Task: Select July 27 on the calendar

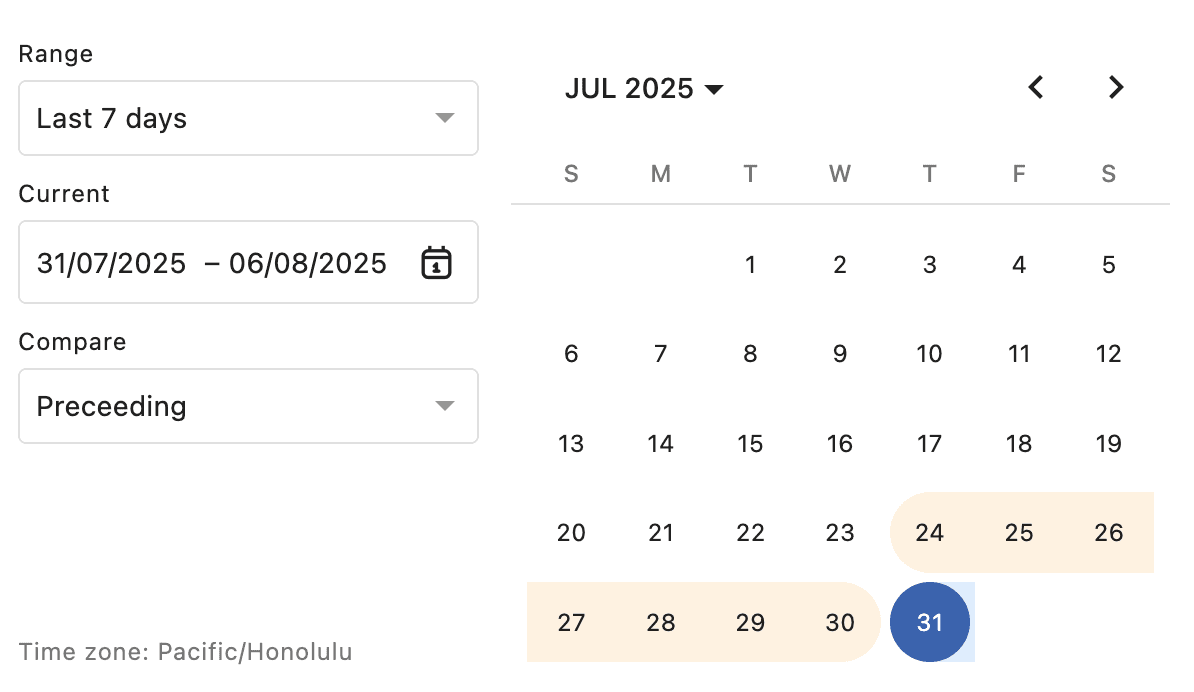Action: (571, 622)
